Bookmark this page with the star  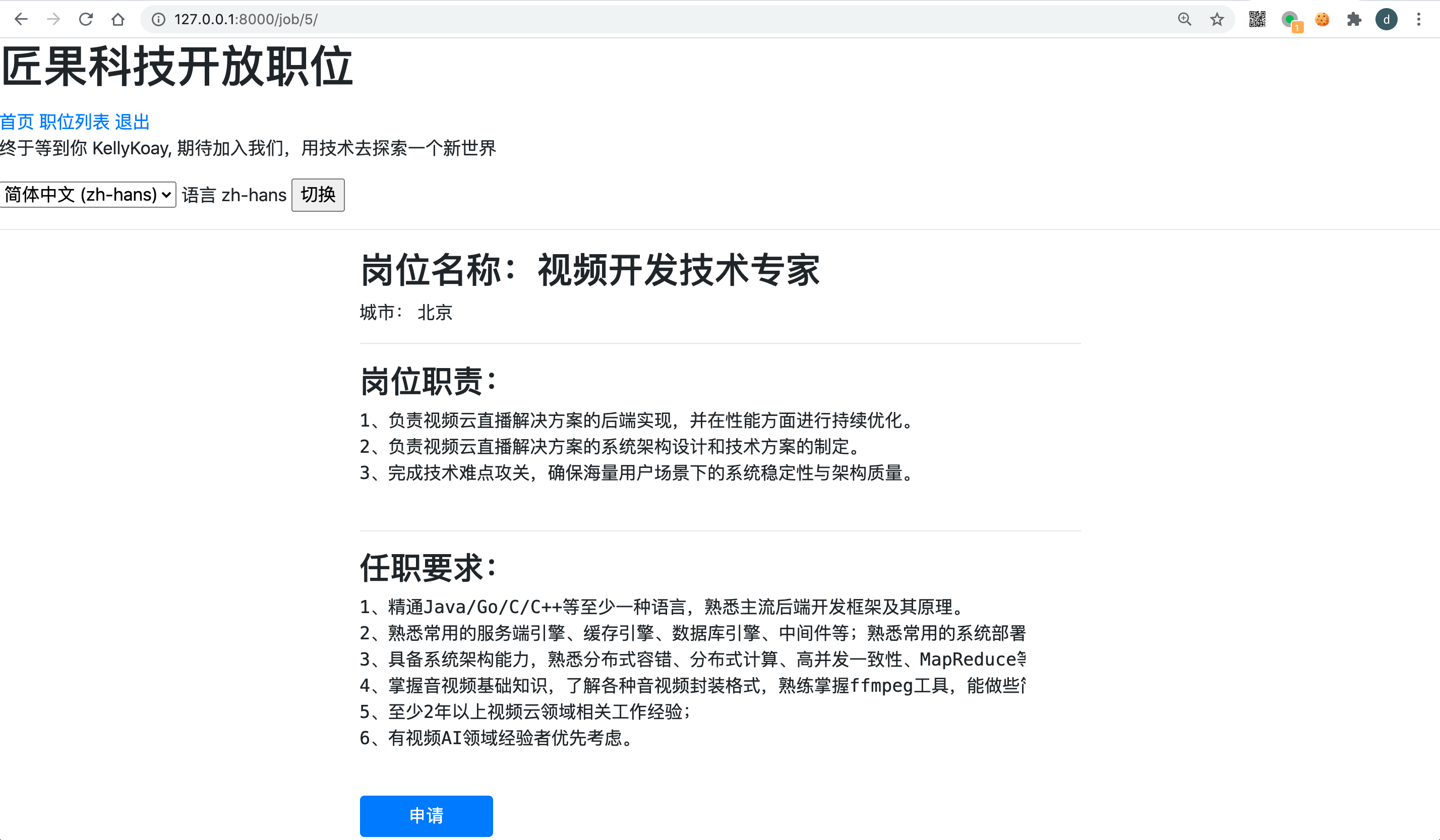coord(1217,20)
